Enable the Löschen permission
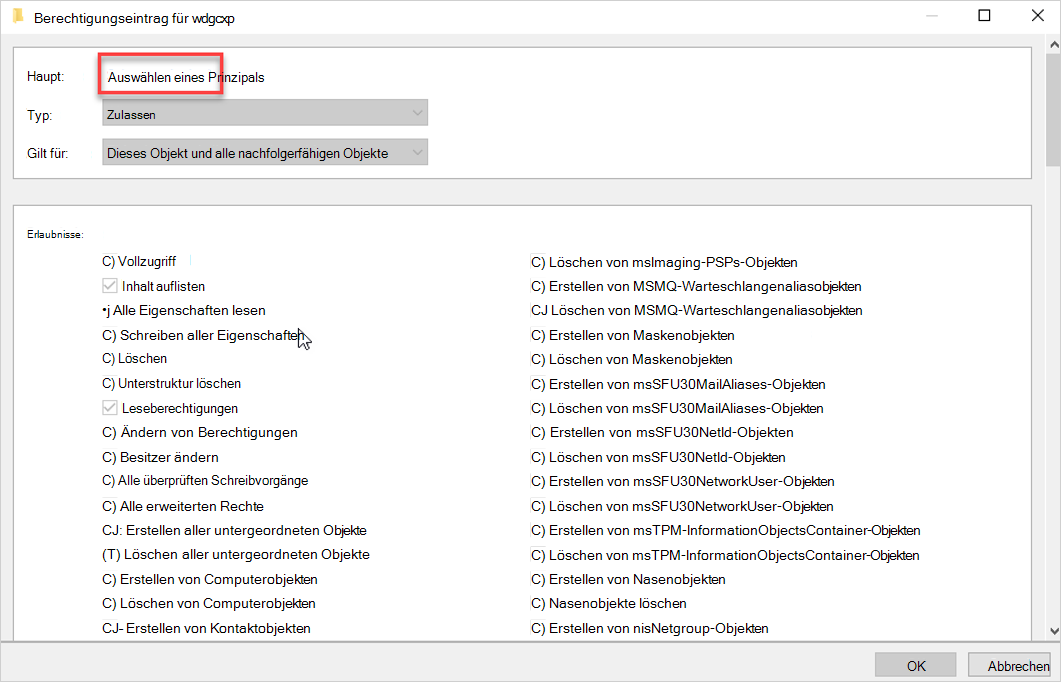This screenshot has height=682, width=1061. click(107, 358)
